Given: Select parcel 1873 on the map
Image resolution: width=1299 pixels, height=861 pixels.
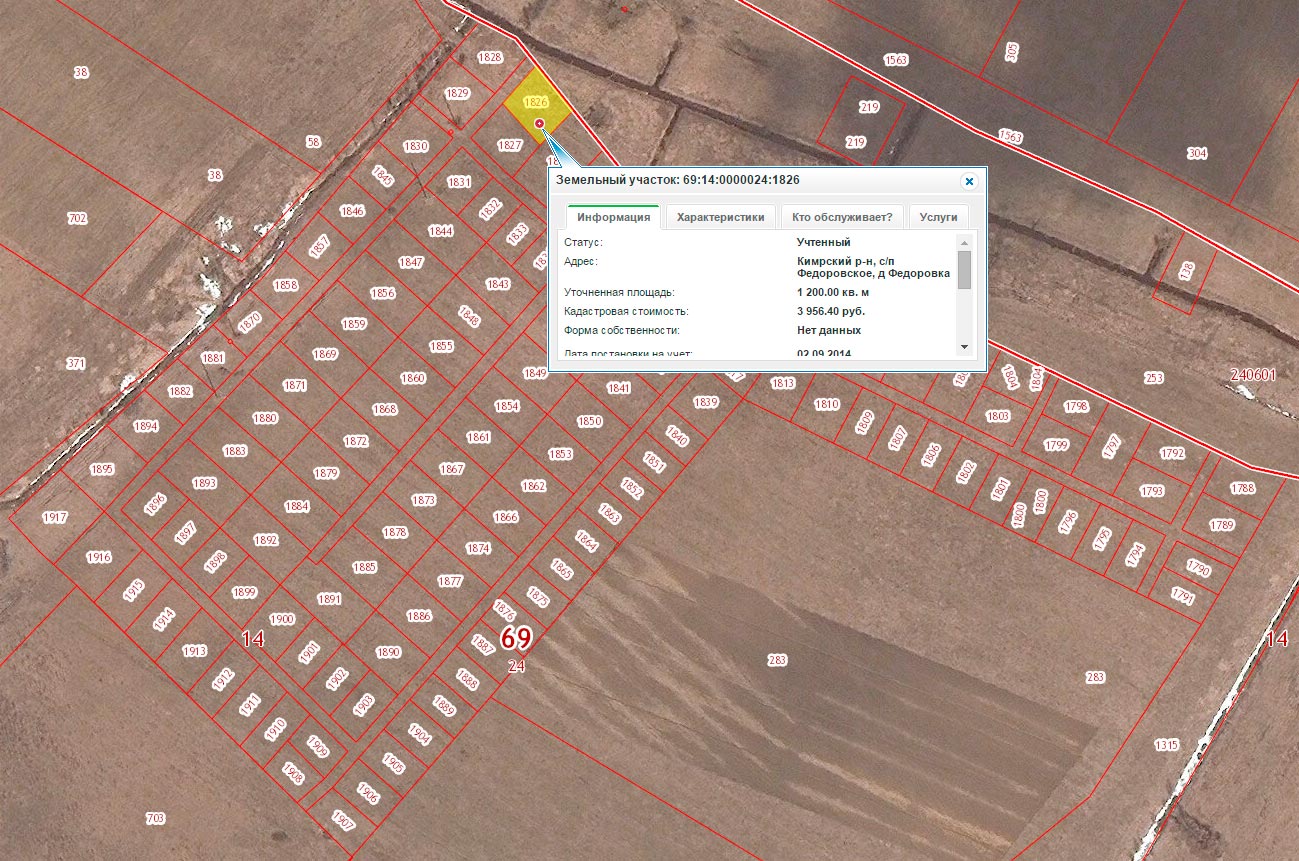Looking at the screenshot, I should click(x=424, y=500).
